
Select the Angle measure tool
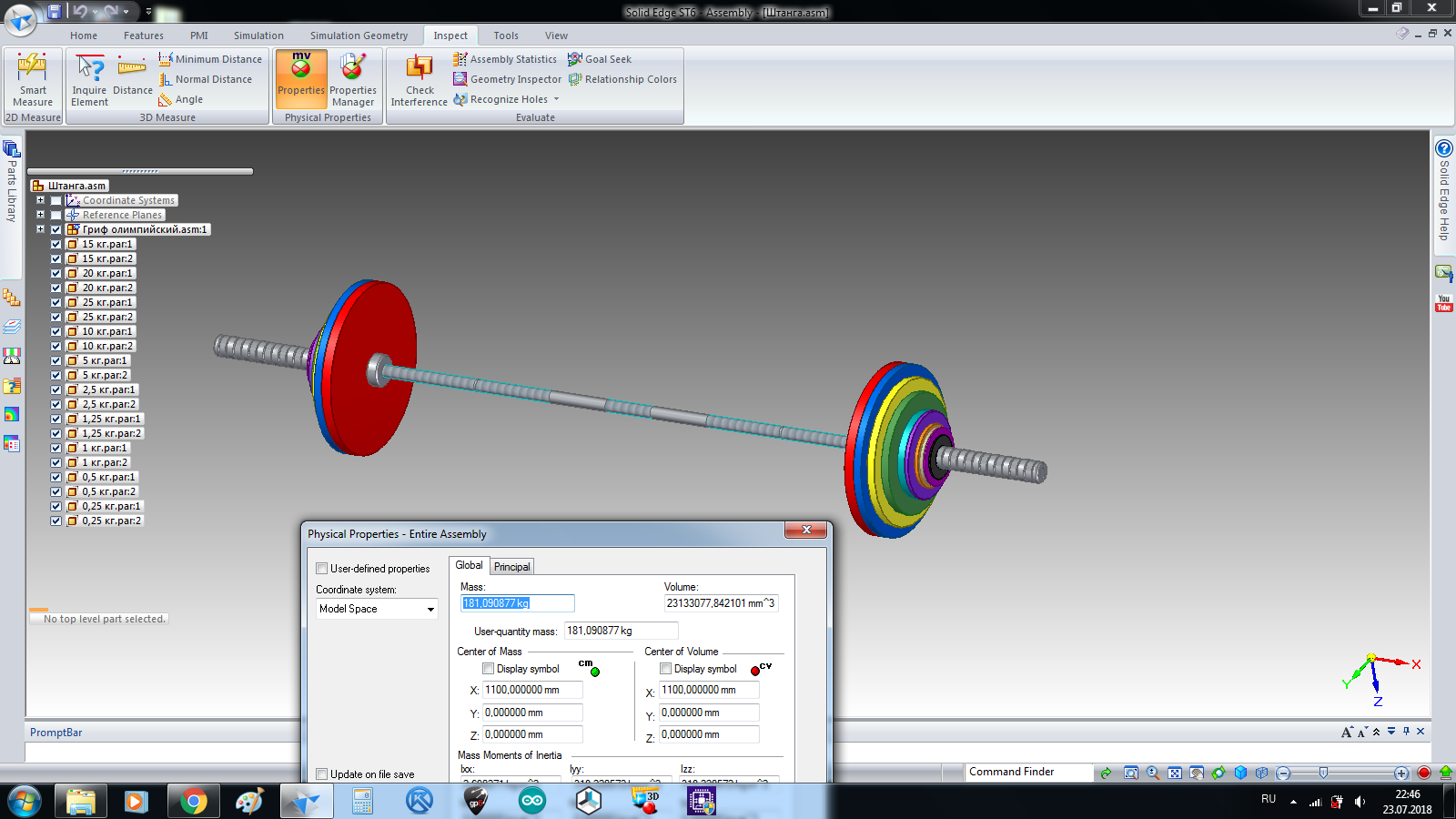180,99
